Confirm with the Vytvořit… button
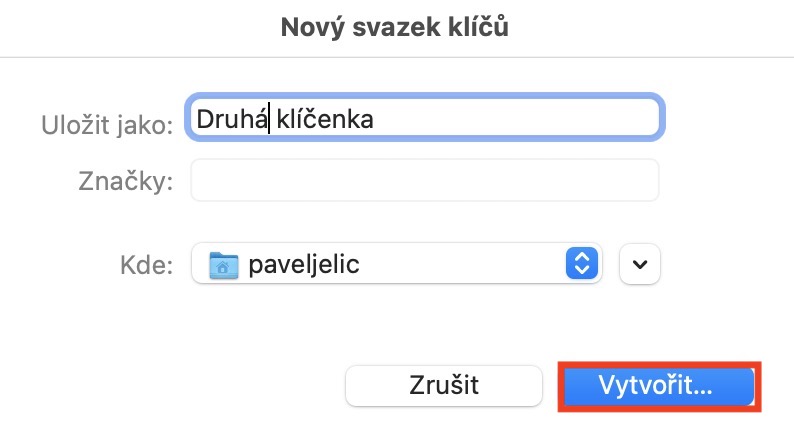The height and width of the screenshot is (446, 794). (x=655, y=386)
